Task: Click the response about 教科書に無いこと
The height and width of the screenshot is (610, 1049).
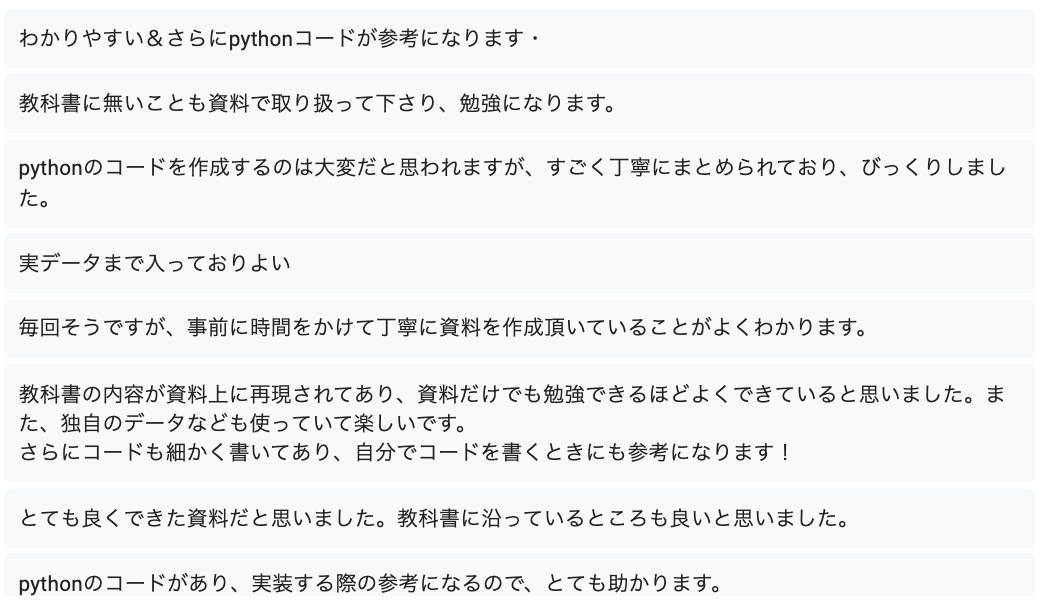Action: pos(519,103)
